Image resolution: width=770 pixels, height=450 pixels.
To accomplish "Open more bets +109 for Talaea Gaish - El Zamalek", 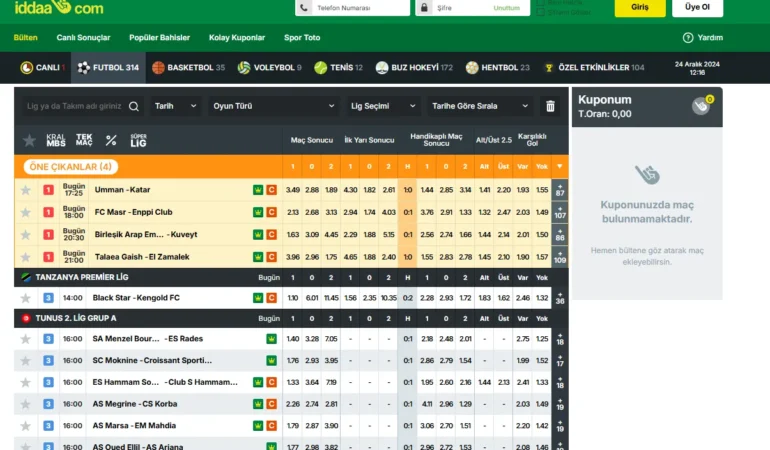I will (x=560, y=257).
